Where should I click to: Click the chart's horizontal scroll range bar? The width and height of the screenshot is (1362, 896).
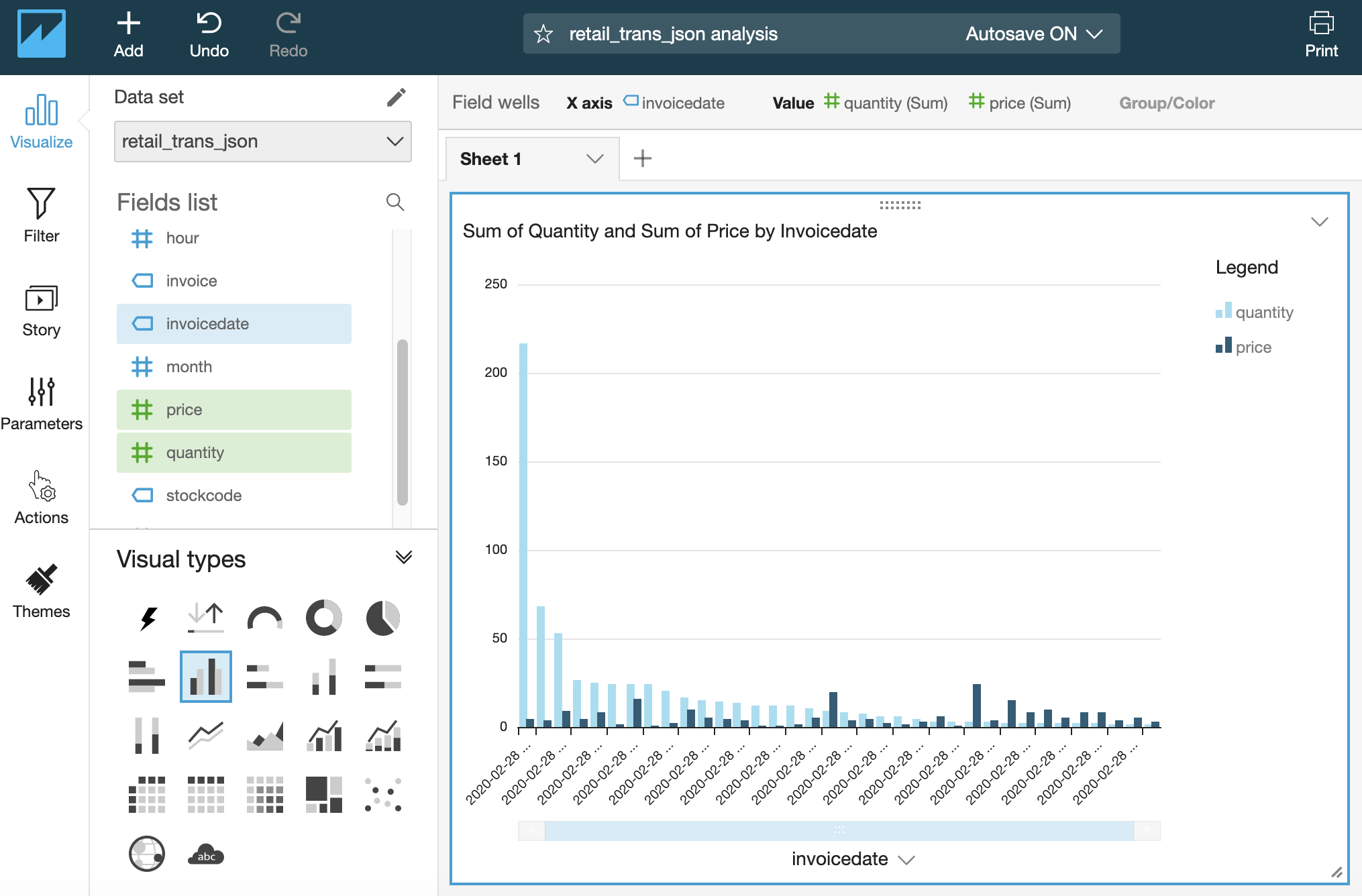click(x=839, y=831)
